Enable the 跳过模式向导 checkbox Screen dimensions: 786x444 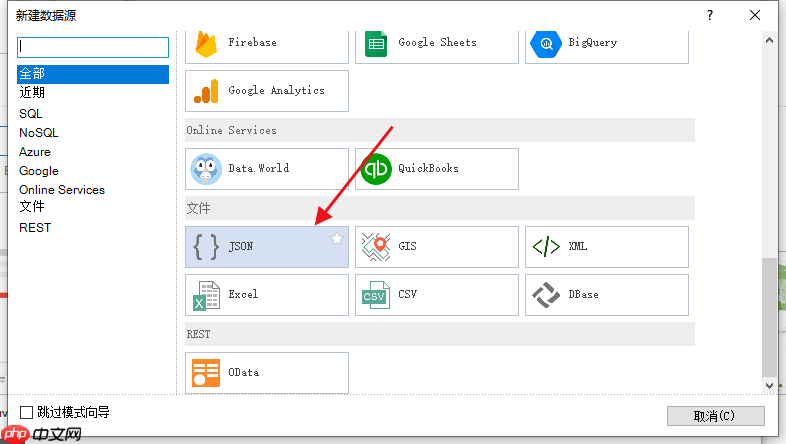pyautogui.click(x=27, y=412)
